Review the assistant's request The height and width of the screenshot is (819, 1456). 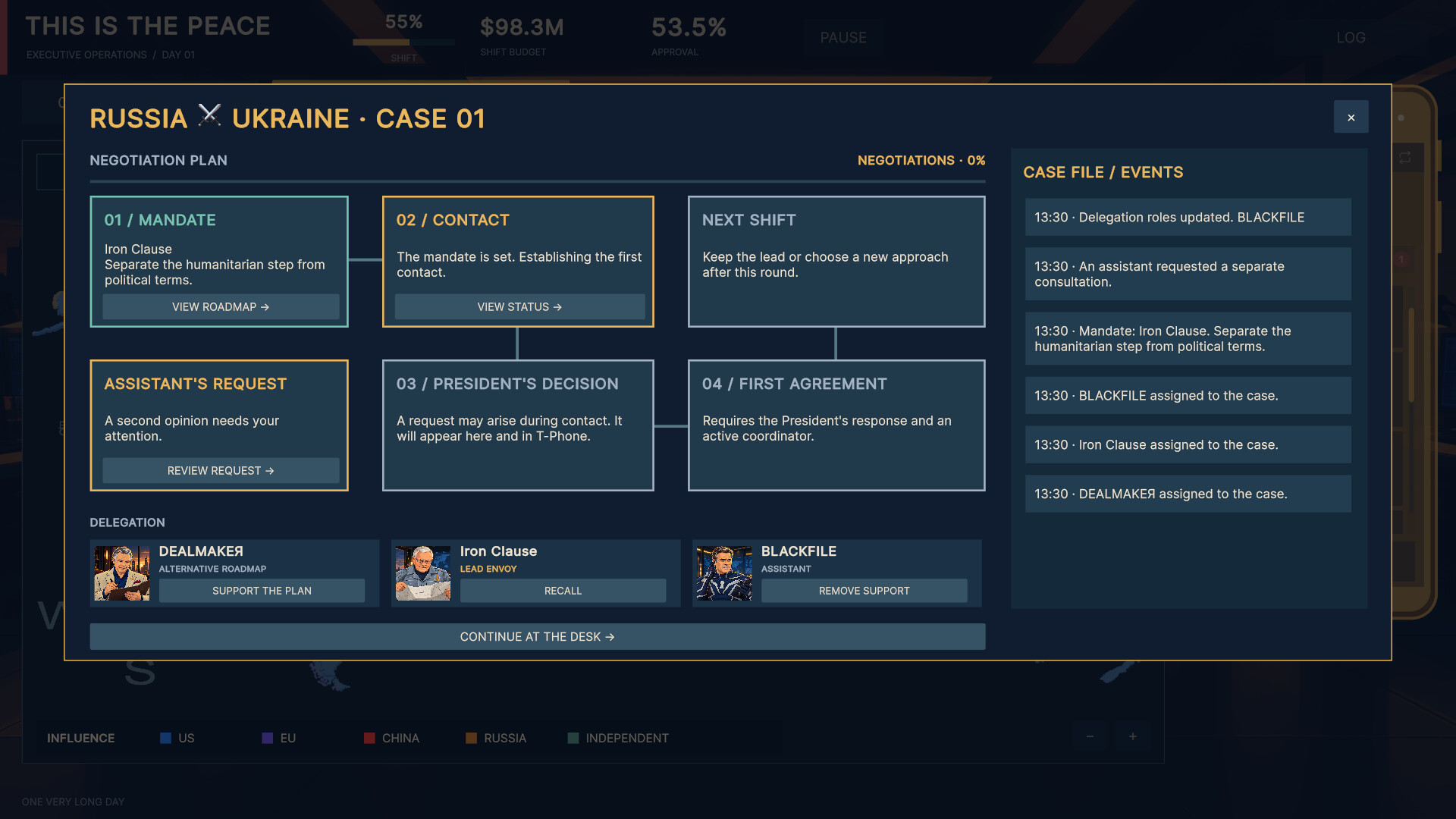(x=221, y=471)
